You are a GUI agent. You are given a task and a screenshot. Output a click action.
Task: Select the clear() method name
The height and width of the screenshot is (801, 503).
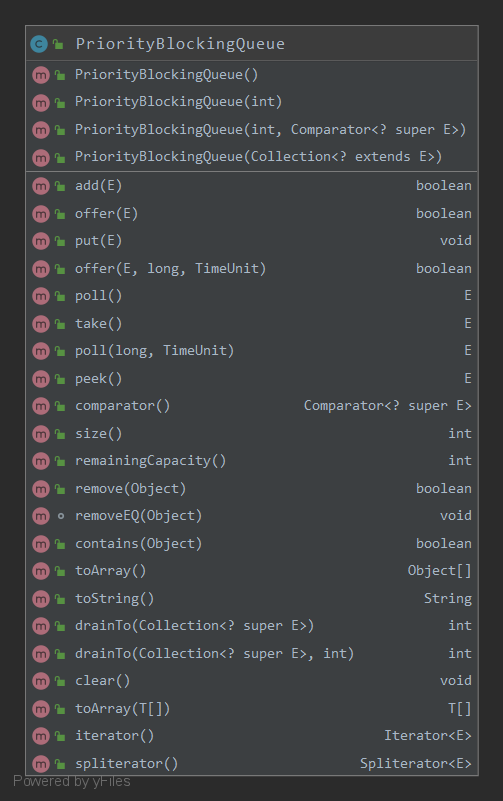click(x=103, y=681)
